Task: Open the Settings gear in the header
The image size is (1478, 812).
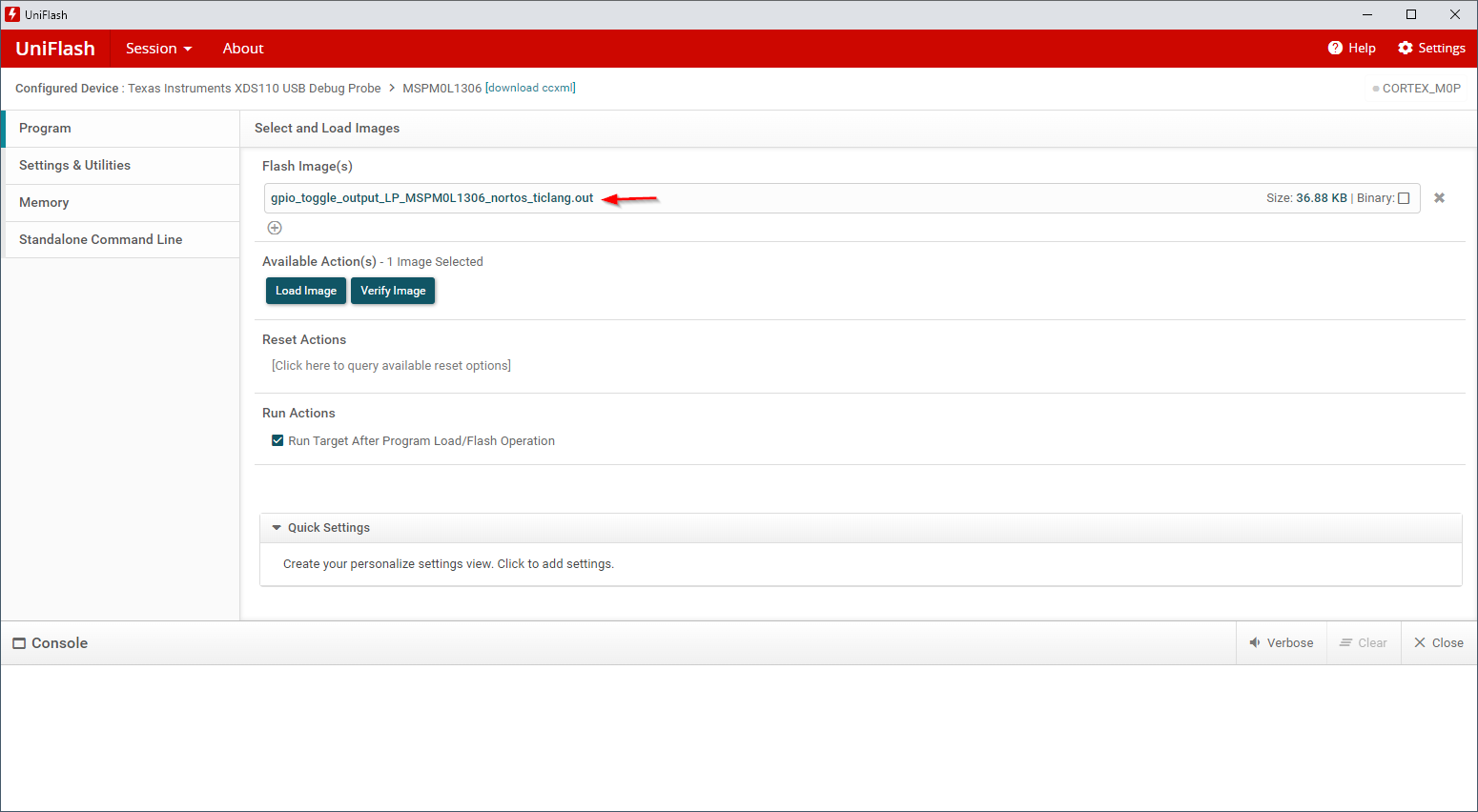Action: 1405,48
